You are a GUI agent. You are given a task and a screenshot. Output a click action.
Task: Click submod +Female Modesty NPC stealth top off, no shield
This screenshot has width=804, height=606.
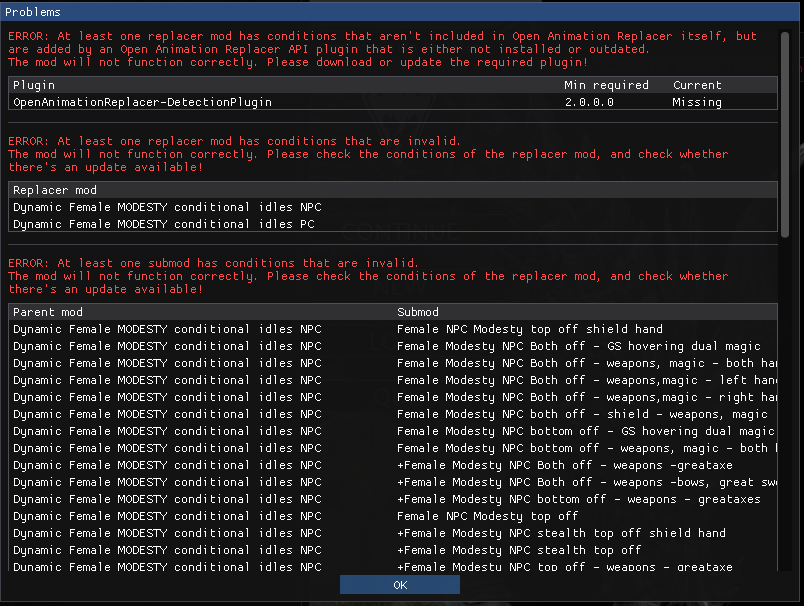click(x=519, y=550)
